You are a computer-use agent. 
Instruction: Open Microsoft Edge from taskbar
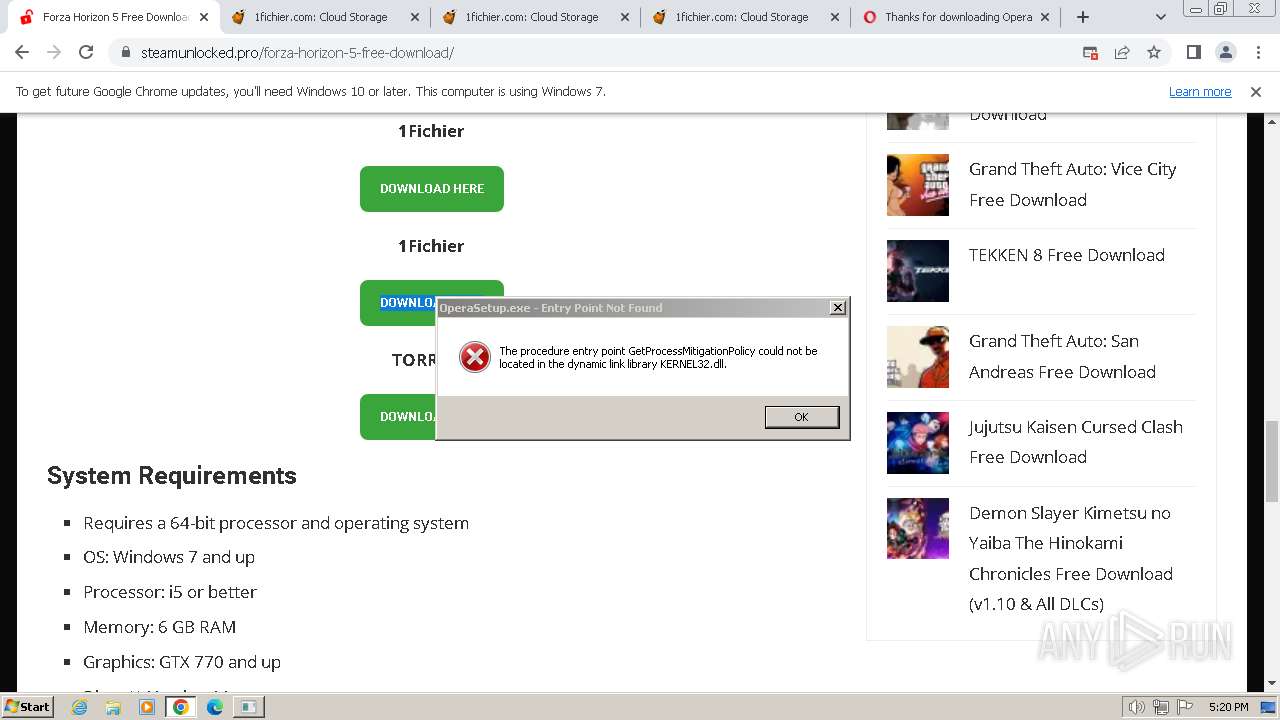[x=215, y=707]
